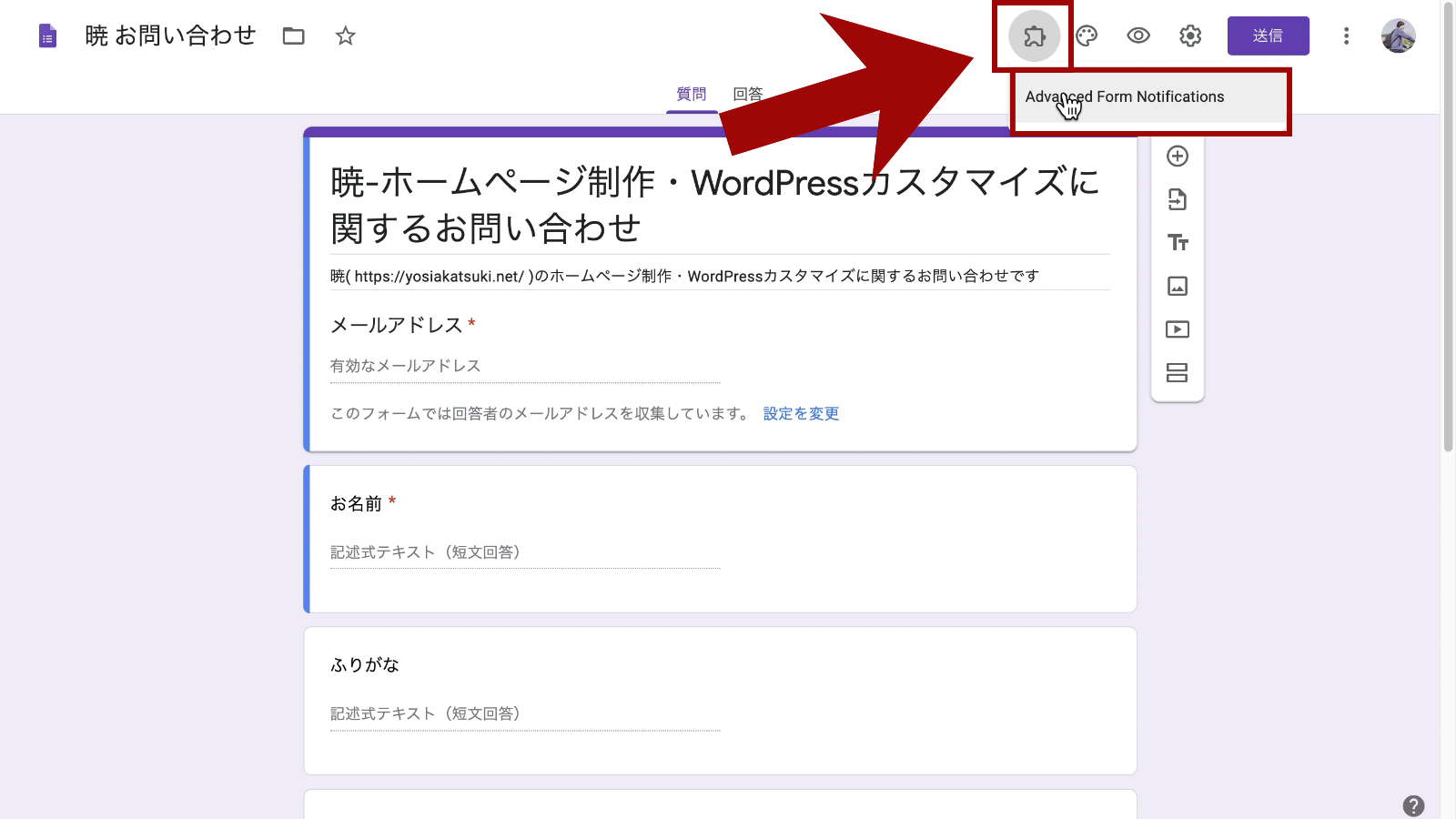
Task: Open the customize theme palette
Action: coord(1087,35)
